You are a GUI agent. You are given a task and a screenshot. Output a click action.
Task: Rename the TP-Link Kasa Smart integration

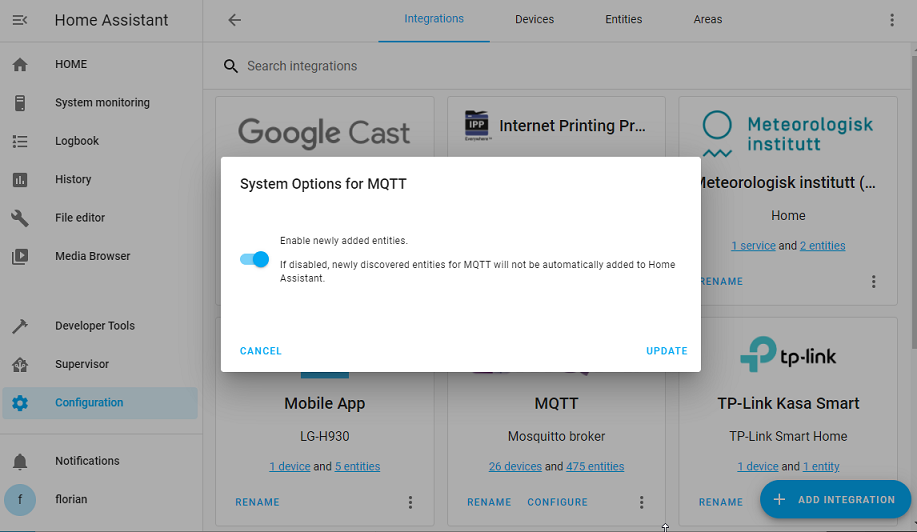point(720,502)
